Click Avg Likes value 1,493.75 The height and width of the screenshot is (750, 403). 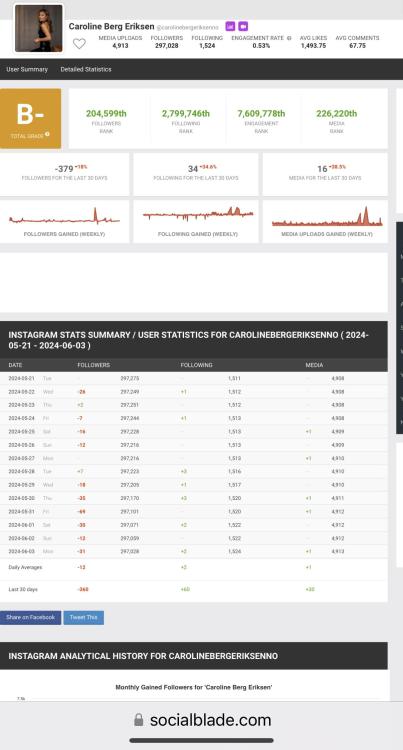tap(314, 46)
